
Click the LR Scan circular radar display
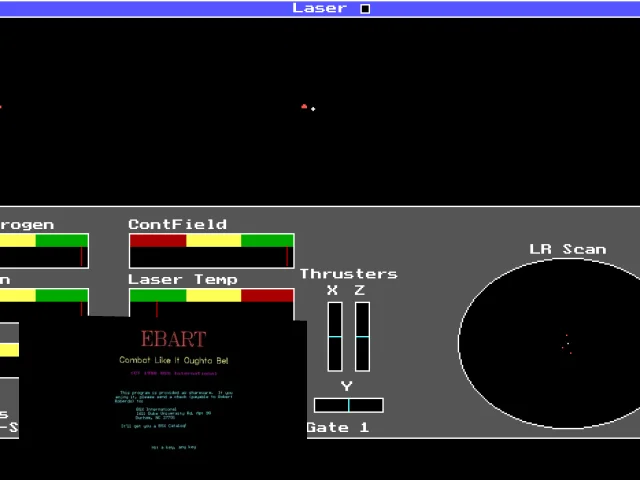[549, 344]
